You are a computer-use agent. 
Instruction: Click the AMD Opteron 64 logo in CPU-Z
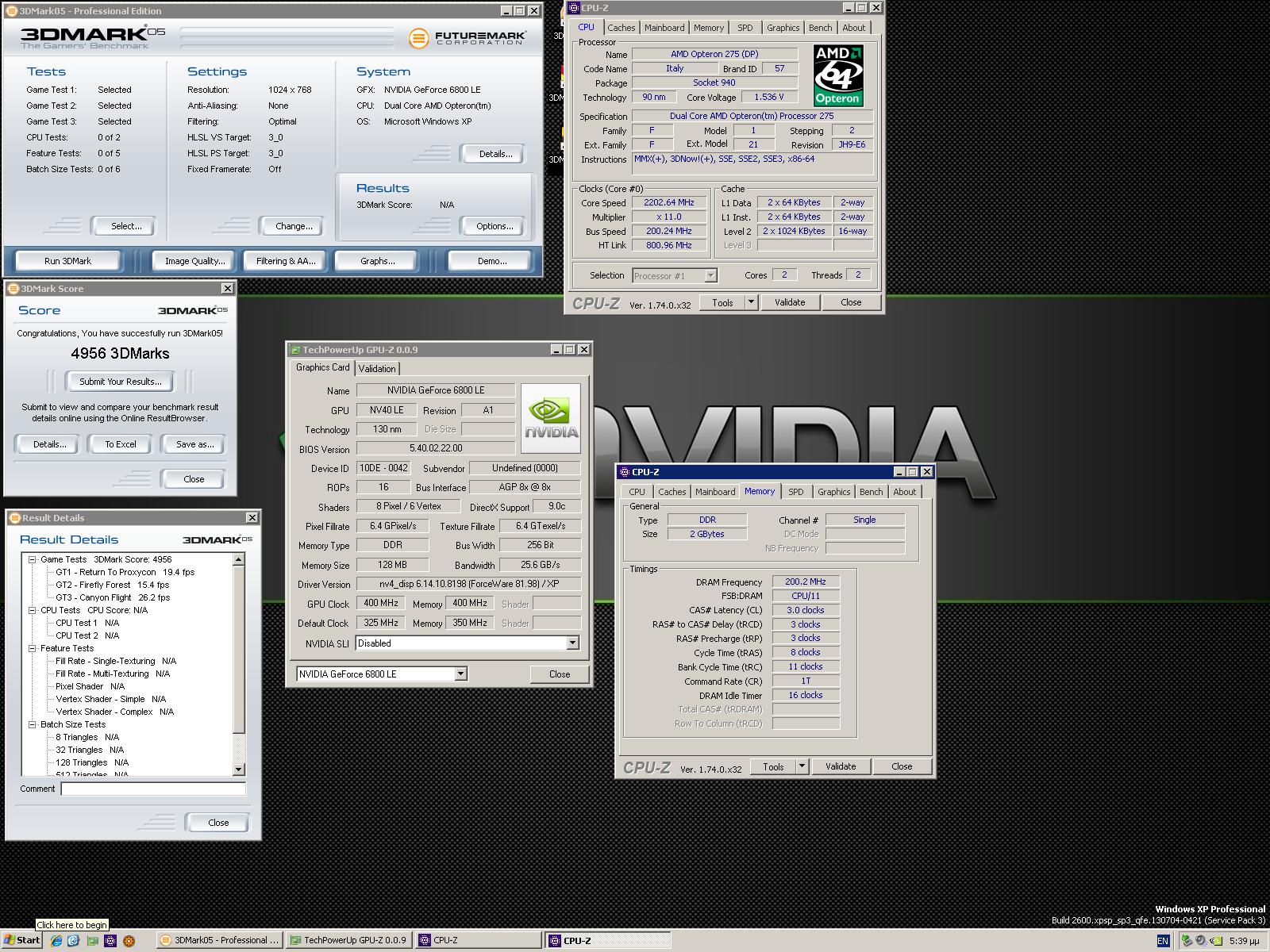pos(837,75)
